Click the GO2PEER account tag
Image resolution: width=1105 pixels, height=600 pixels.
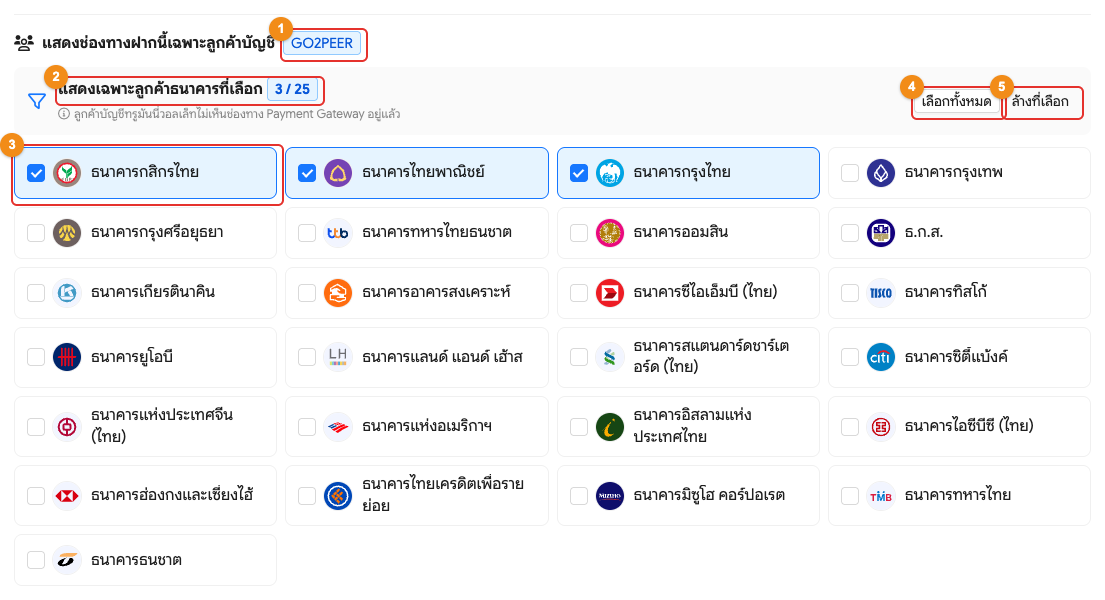(322, 44)
